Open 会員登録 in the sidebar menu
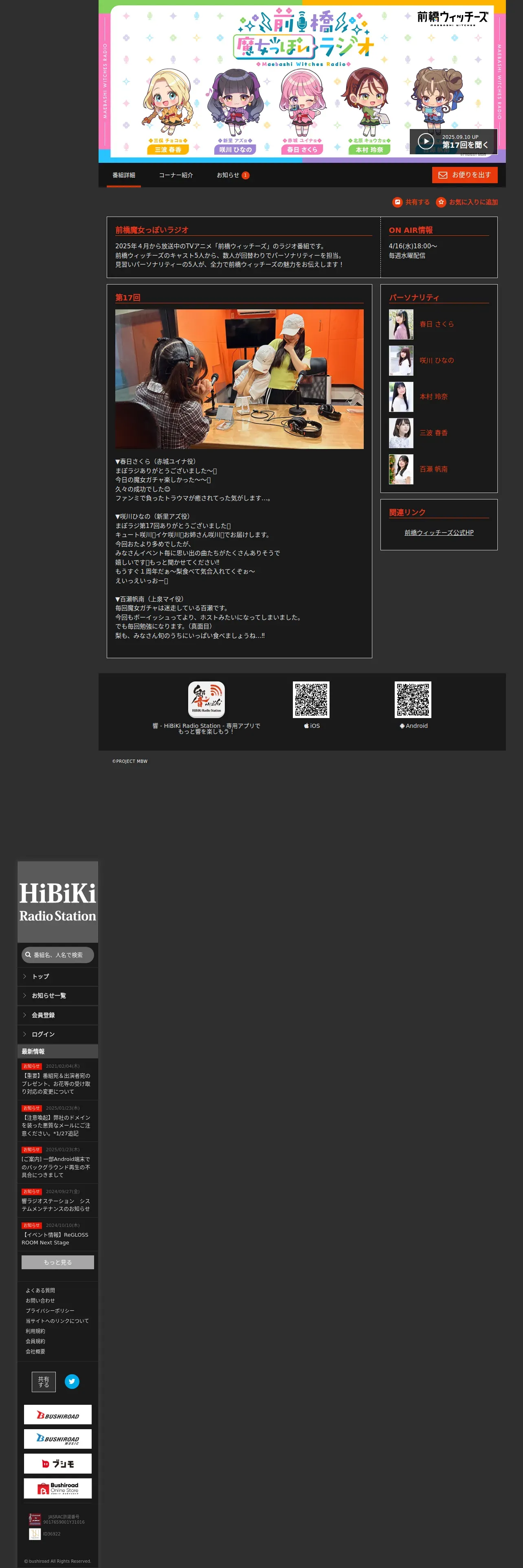Screen dimensions: 523x1568 (58, 1016)
